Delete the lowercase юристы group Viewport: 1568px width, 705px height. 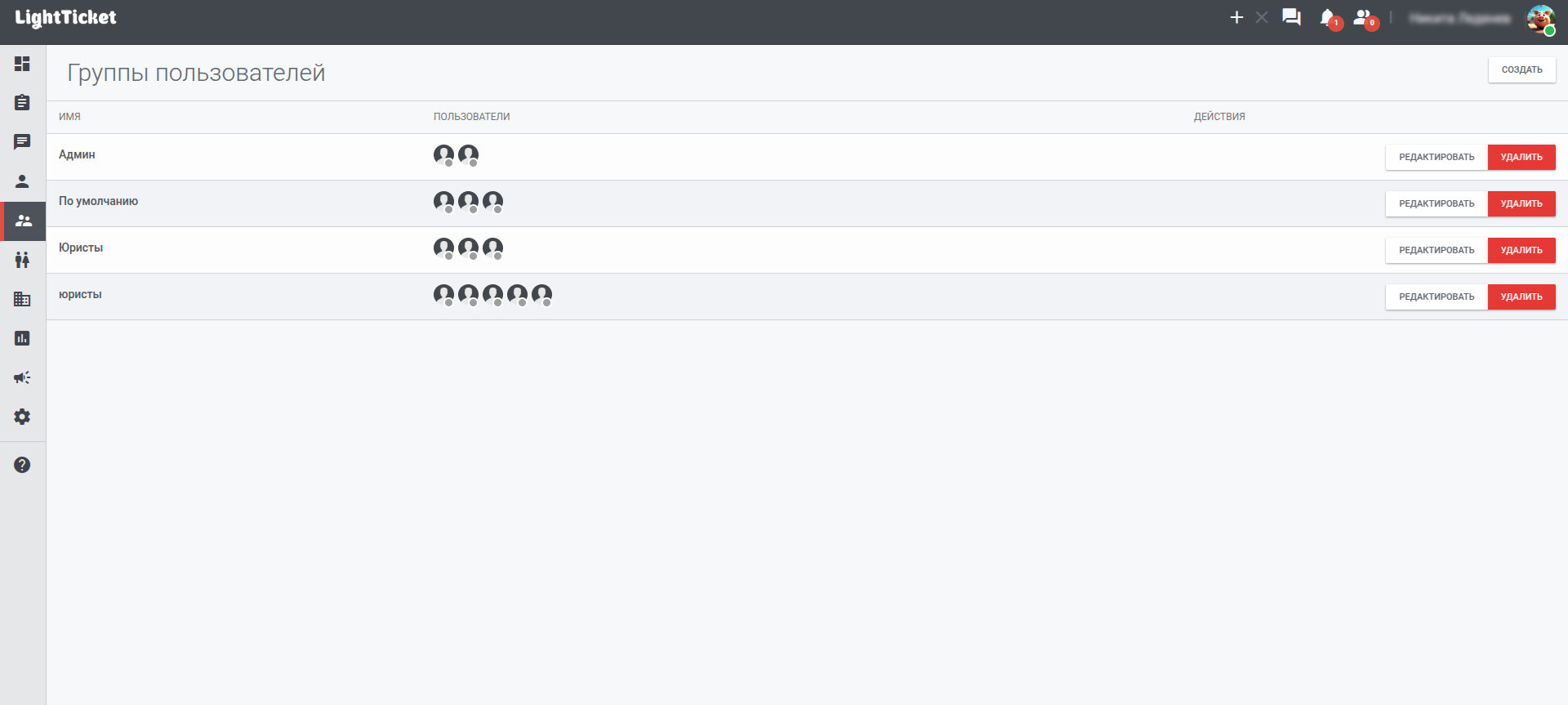pos(1521,297)
